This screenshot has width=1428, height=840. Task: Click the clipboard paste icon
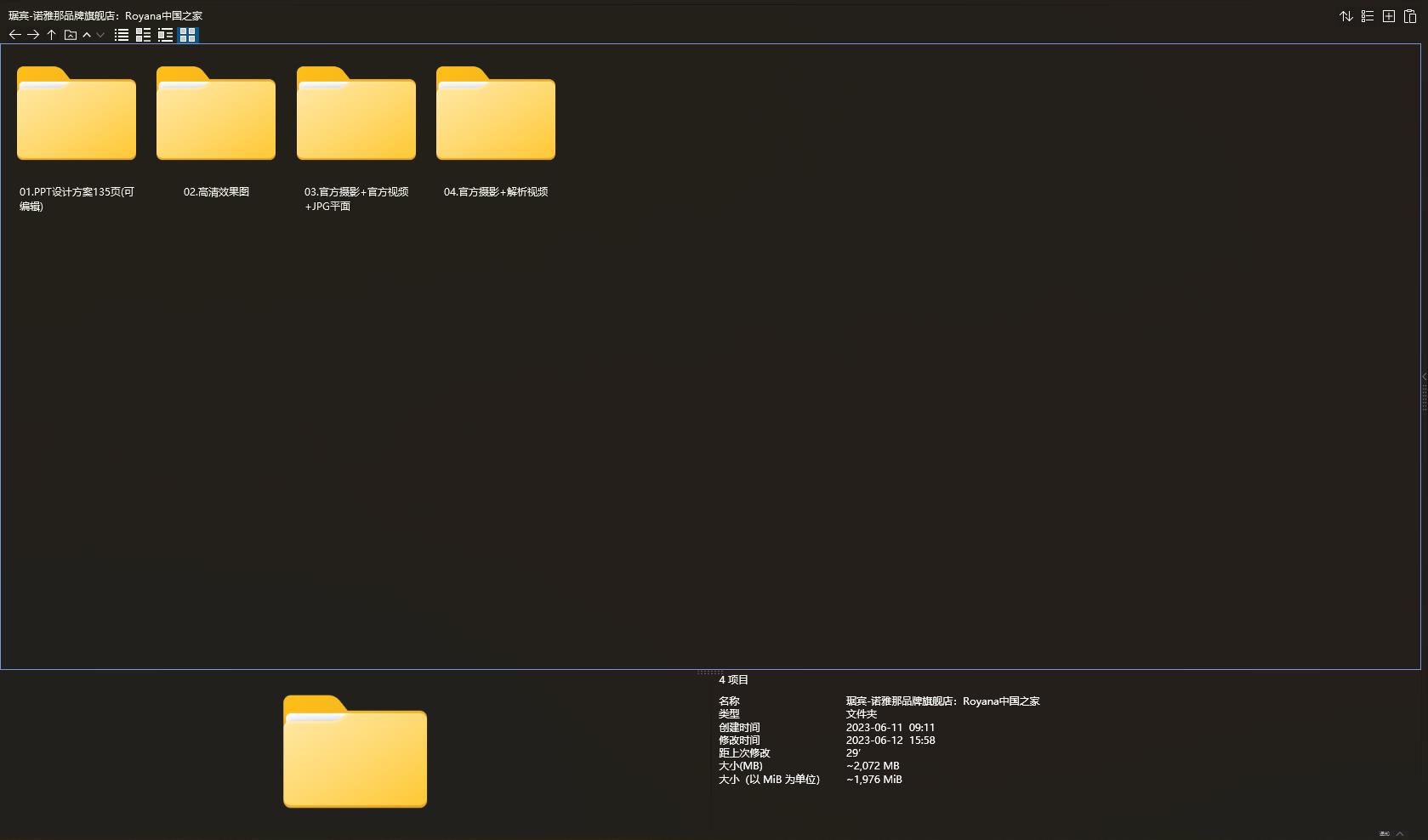[x=1409, y=16]
